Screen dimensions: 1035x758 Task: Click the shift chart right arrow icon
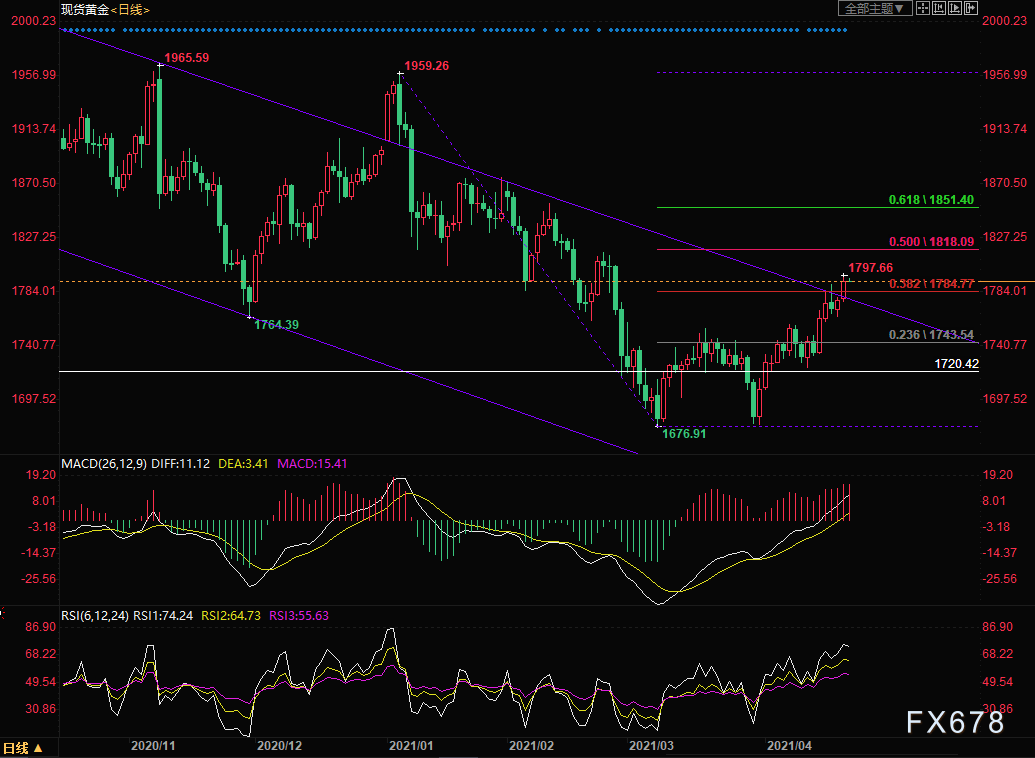click(x=970, y=8)
